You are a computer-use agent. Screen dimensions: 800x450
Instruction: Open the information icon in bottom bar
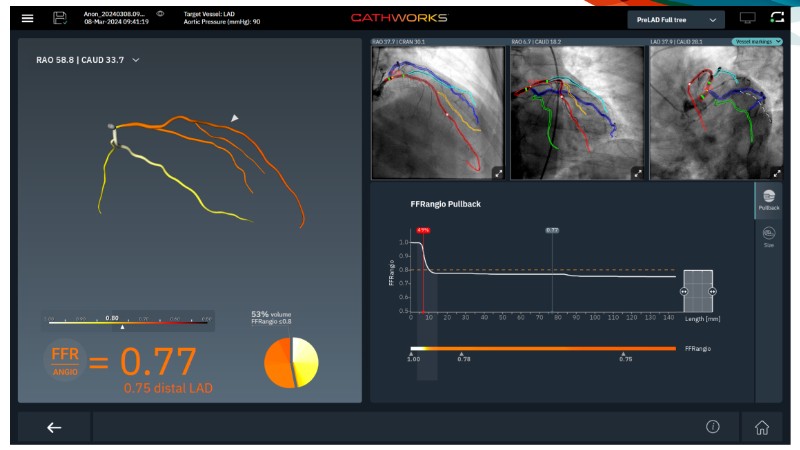[713, 427]
